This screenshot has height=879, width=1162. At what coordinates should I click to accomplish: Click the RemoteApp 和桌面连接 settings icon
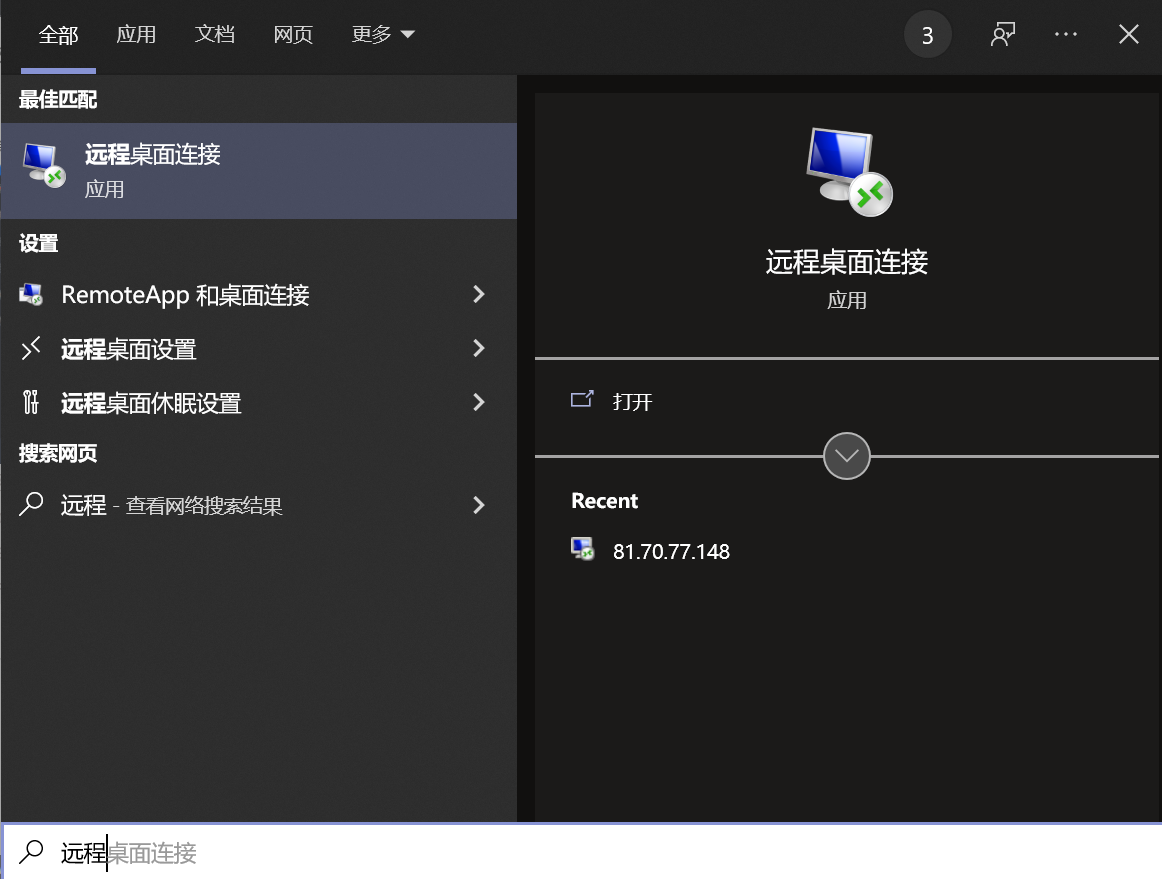coord(28,295)
